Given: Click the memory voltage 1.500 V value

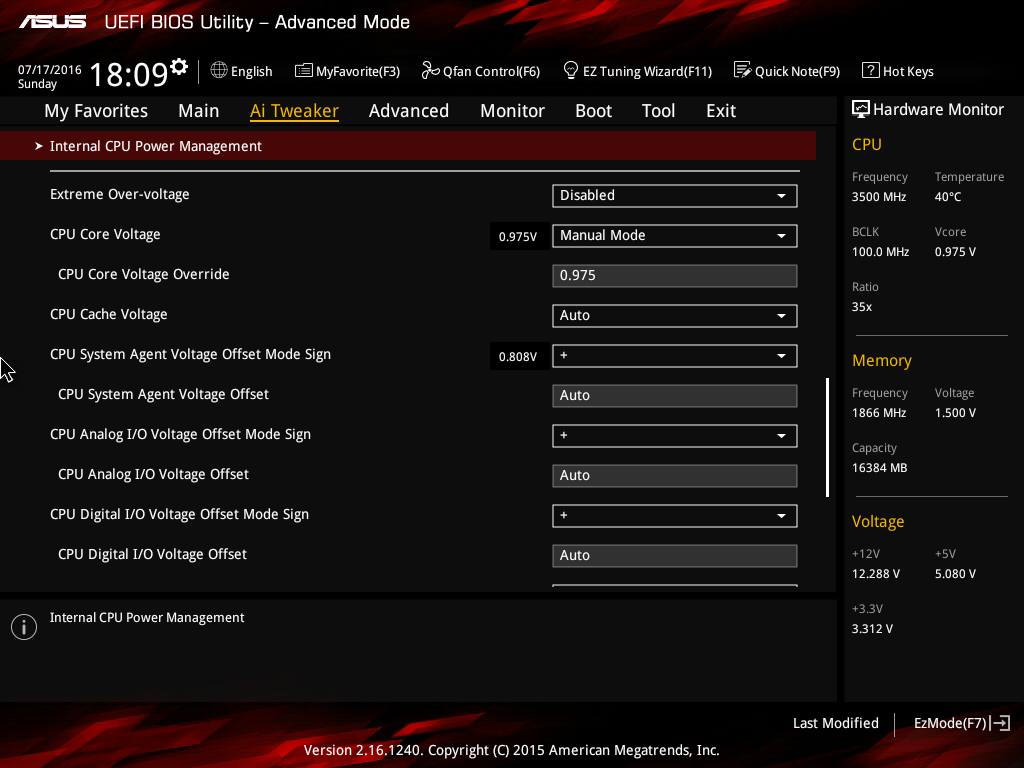Looking at the screenshot, I should (x=955, y=413).
